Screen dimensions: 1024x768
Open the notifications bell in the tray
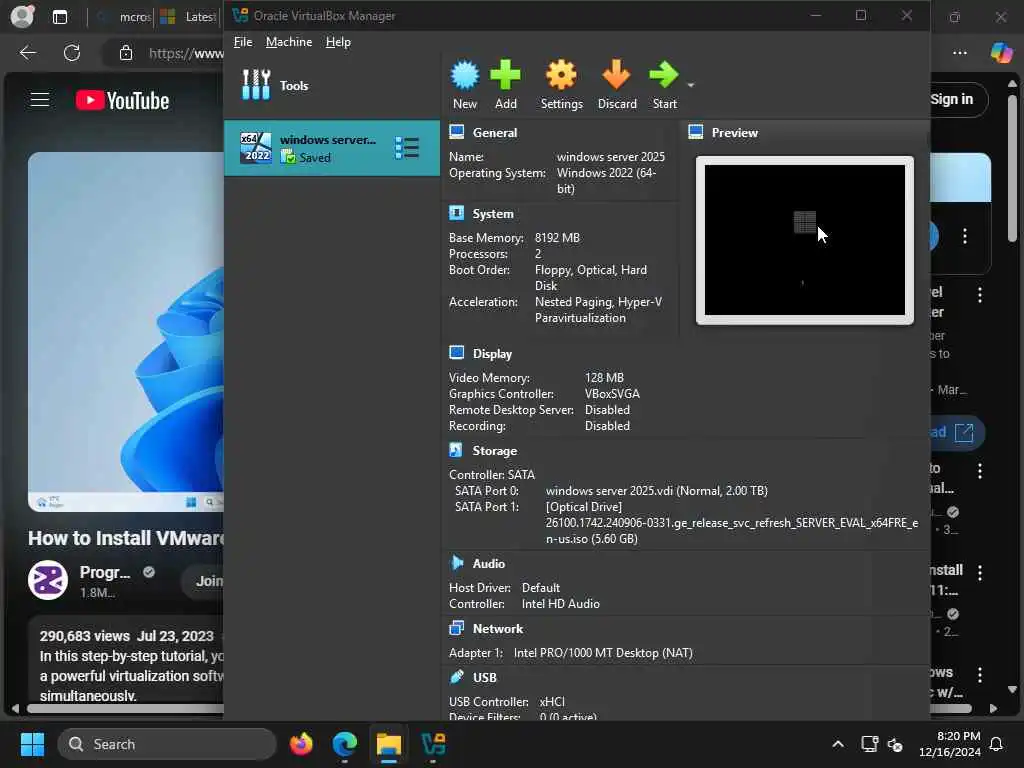(x=997, y=744)
